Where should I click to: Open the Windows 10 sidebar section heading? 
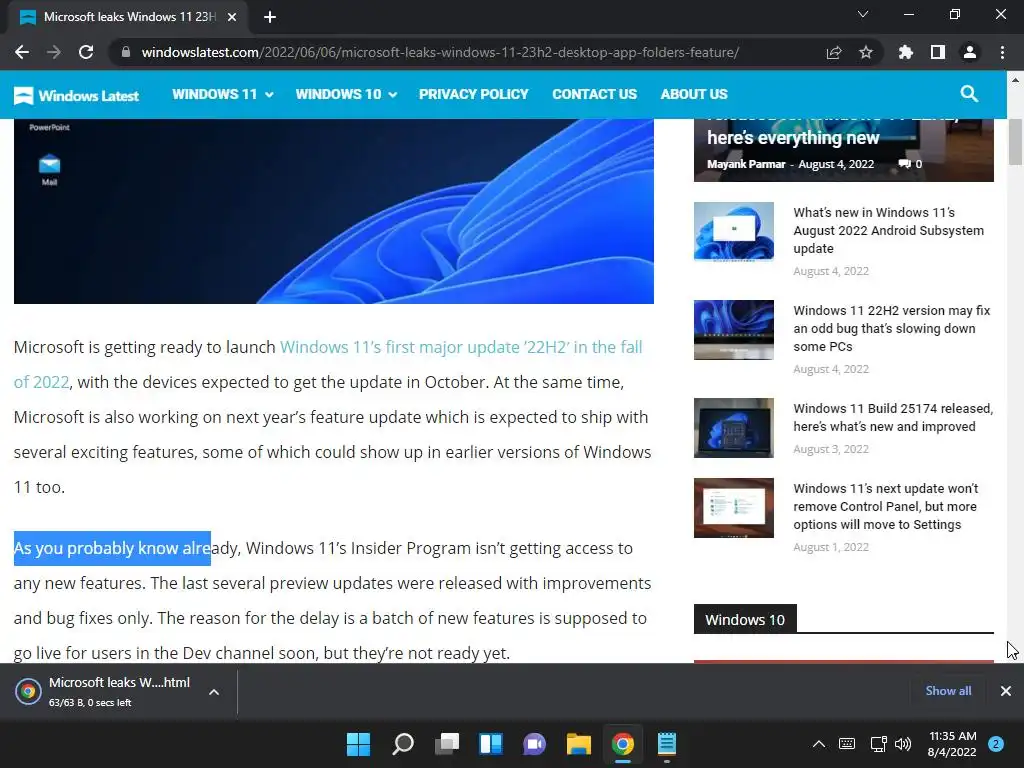[745, 620]
